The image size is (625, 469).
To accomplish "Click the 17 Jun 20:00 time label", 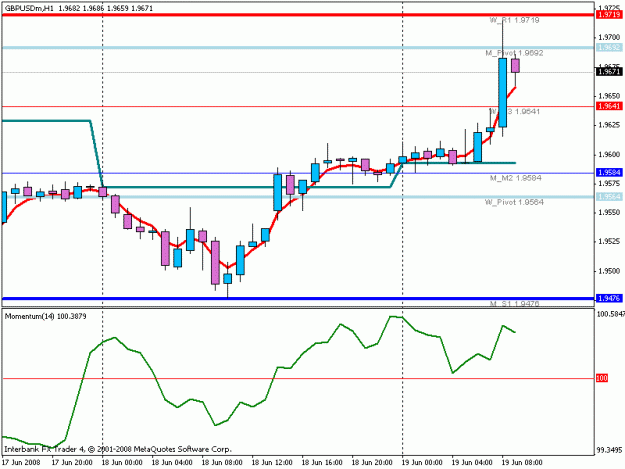I will 72,462.
